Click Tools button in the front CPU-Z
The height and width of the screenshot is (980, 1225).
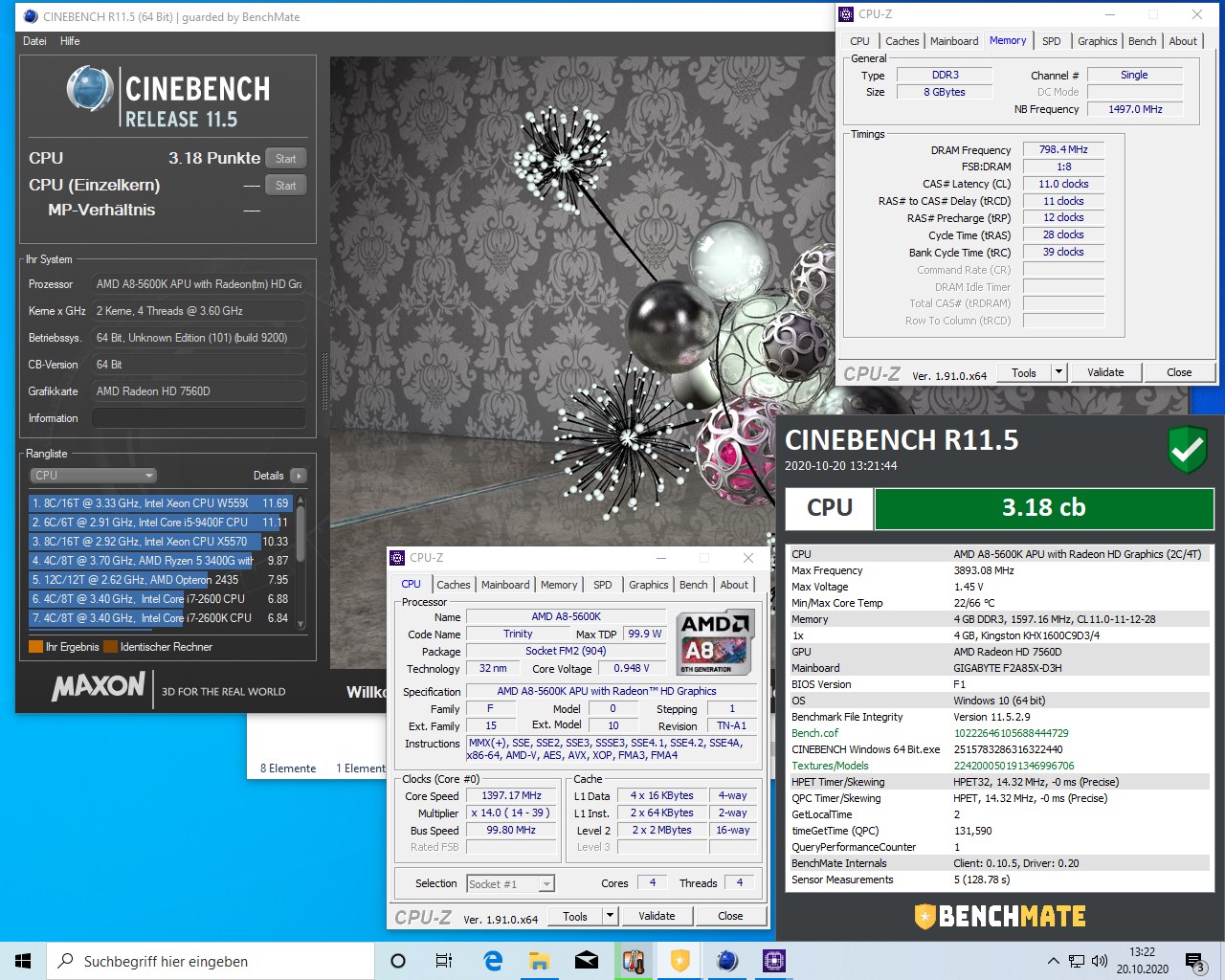(x=575, y=916)
